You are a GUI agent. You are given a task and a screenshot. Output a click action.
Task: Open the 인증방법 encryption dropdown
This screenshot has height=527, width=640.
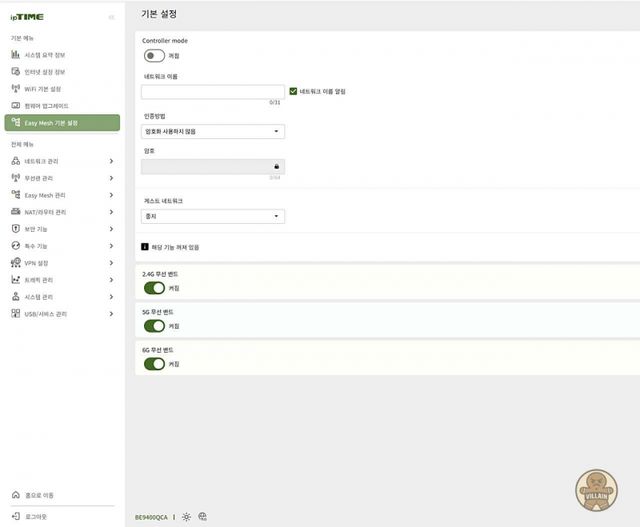point(213,131)
